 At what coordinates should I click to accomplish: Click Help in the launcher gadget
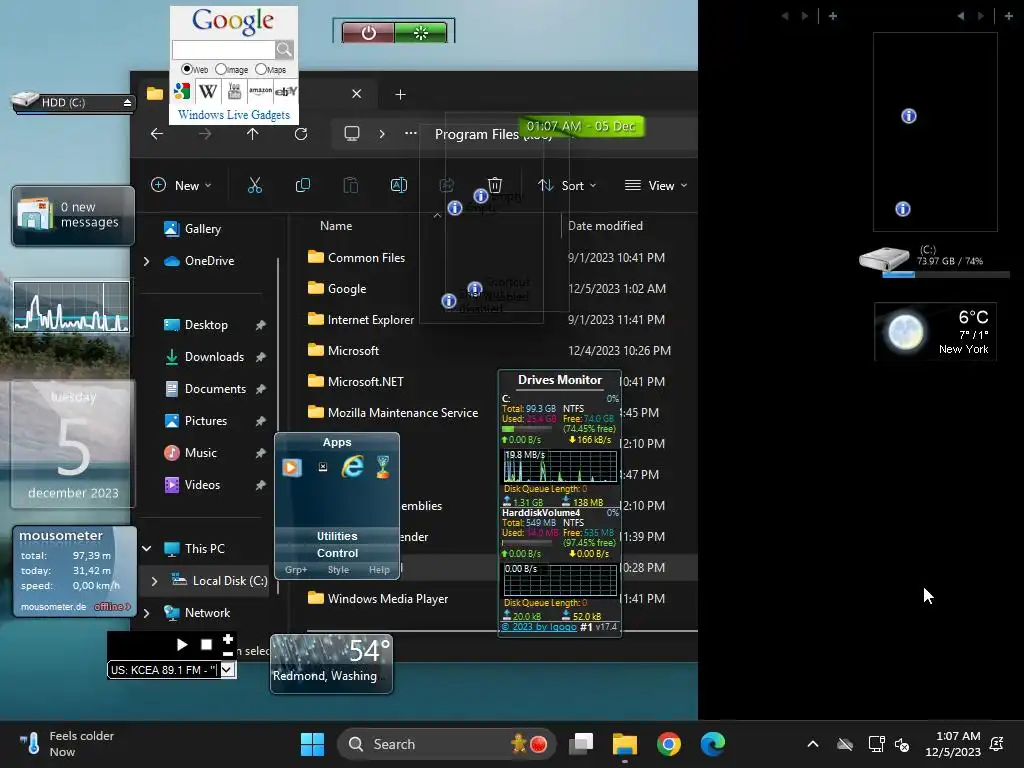tap(379, 569)
